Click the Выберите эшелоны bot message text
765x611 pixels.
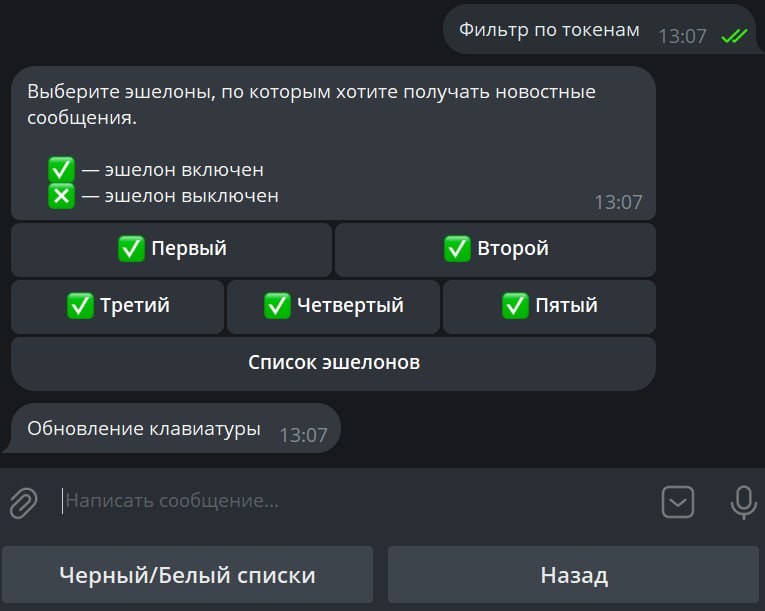(x=311, y=104)
